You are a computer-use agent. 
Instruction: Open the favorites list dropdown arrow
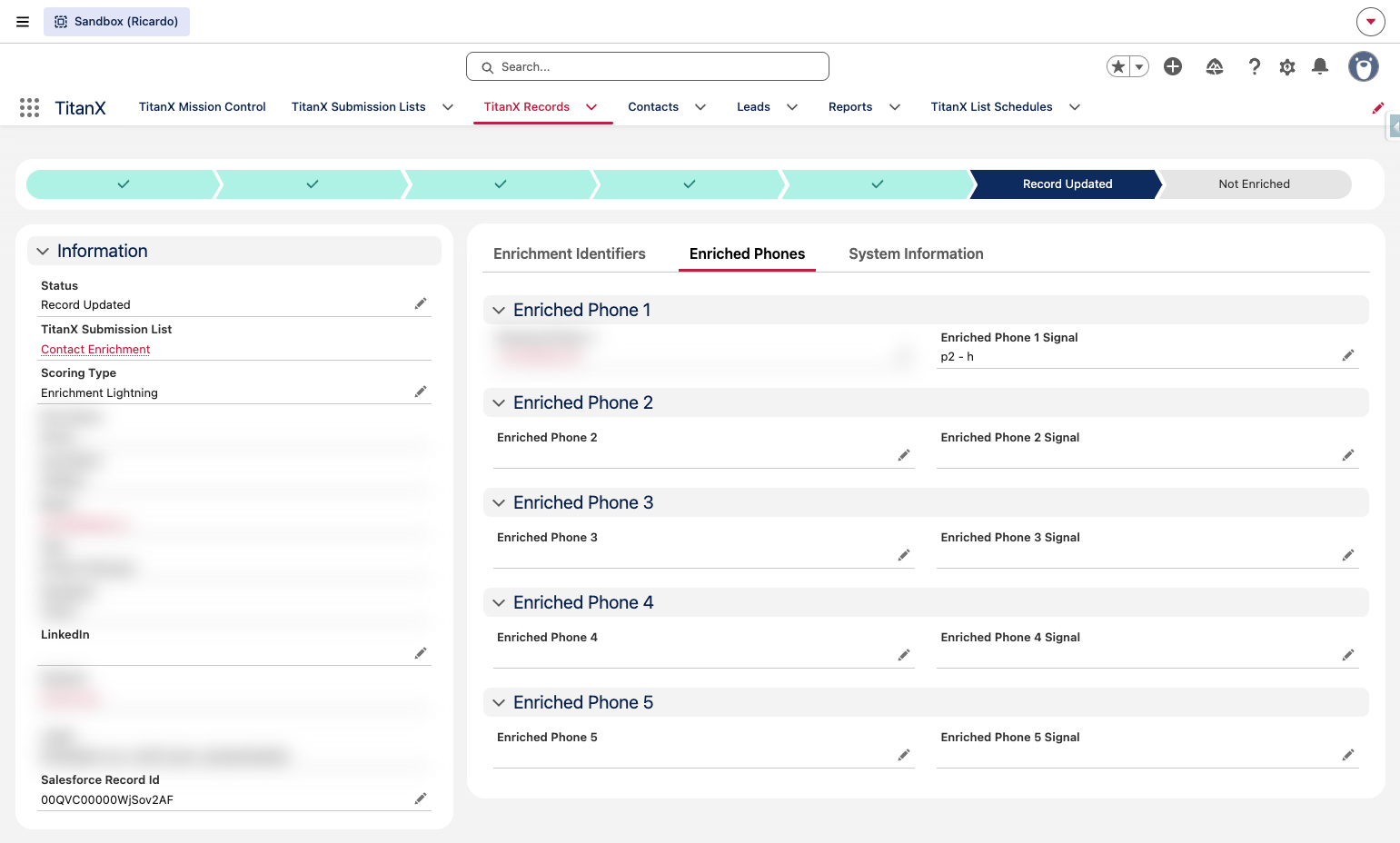(1139, 66)
